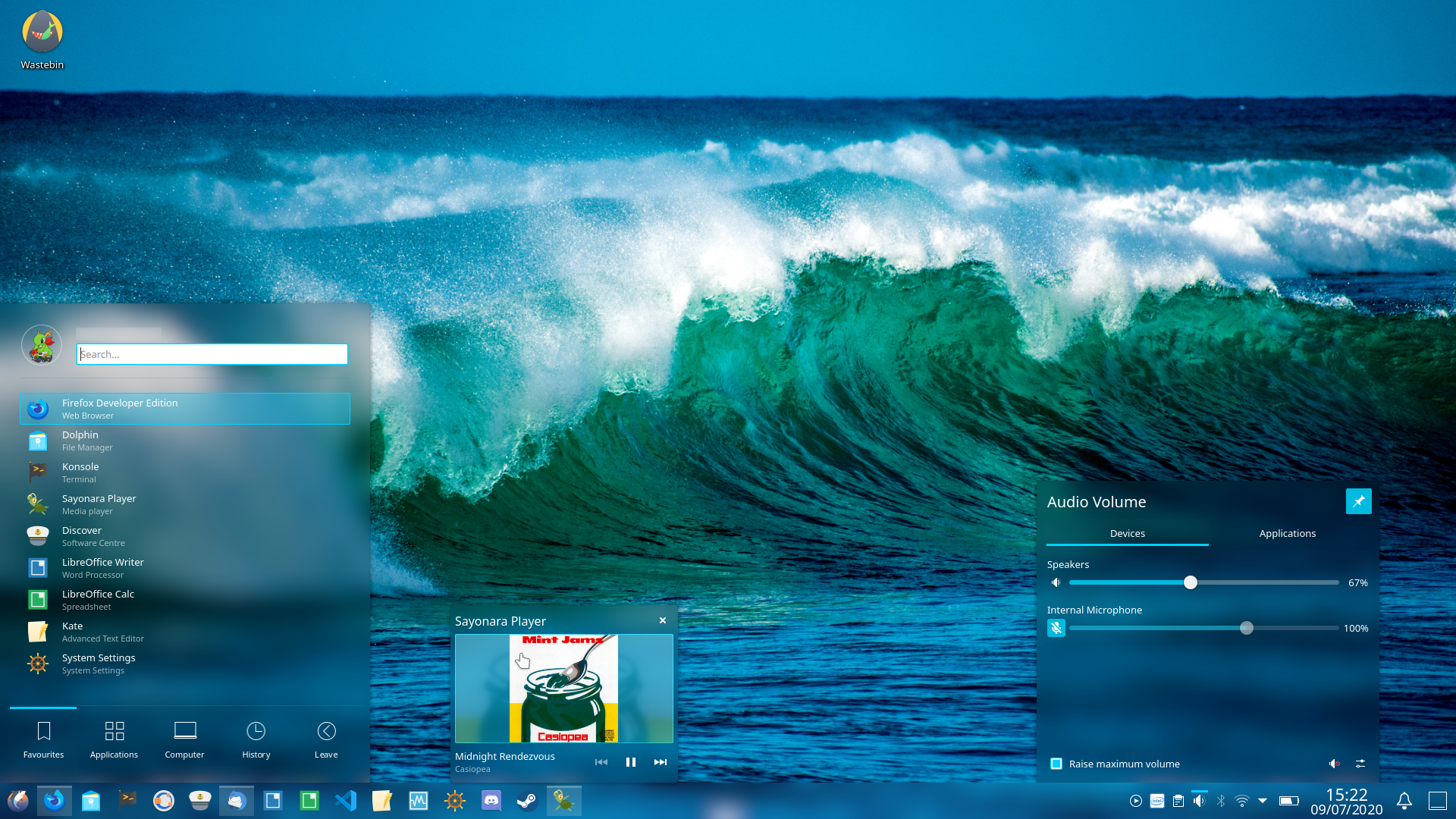Viewport: 1456px width, 819px height.
Task: Open Steam from the taskbar
Action: click(528, 801)
